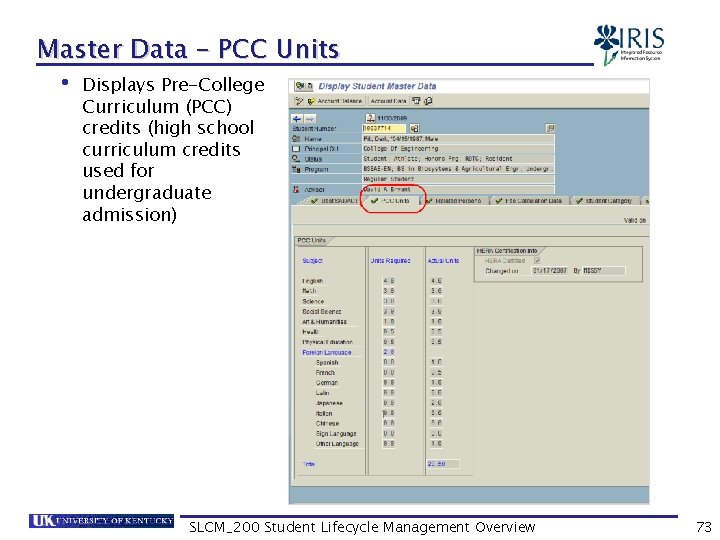
Task: Click the Japanese actual units value
Action: pos(436,403)
